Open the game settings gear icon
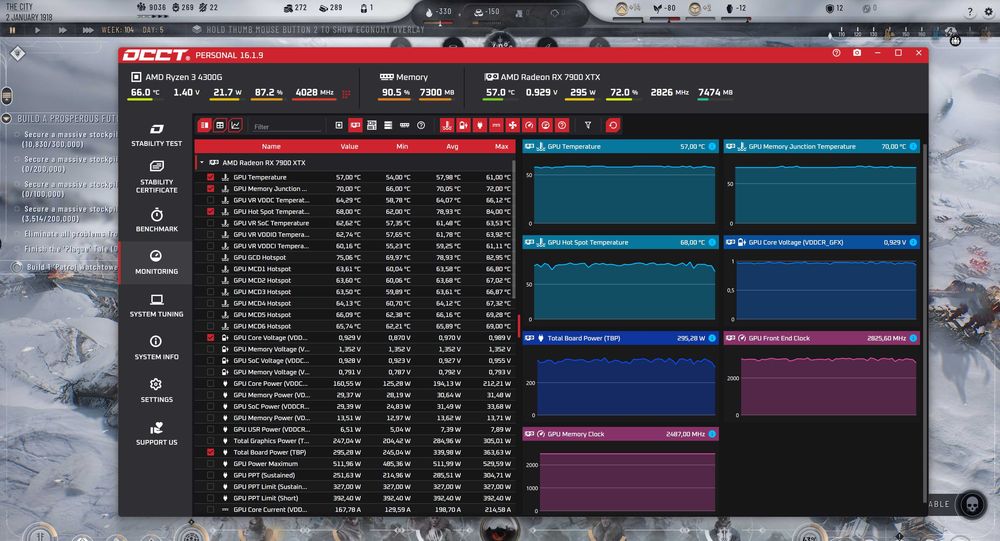 tap(989, 11)
